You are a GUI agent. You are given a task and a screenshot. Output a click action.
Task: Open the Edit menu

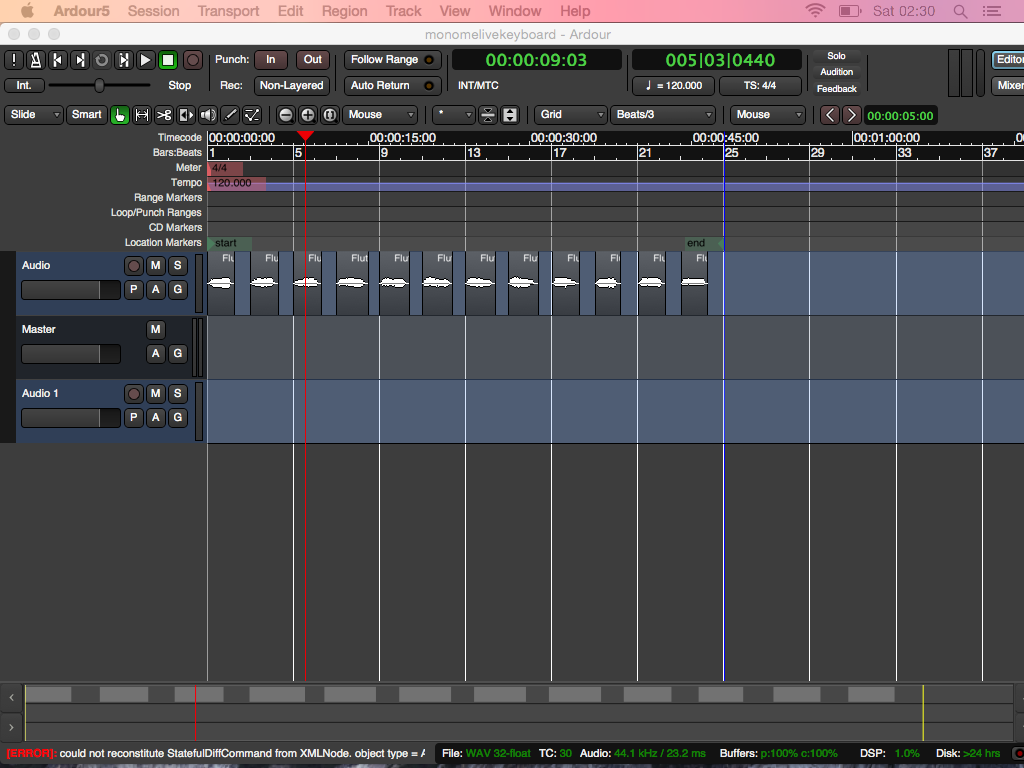tap(291, 11)
